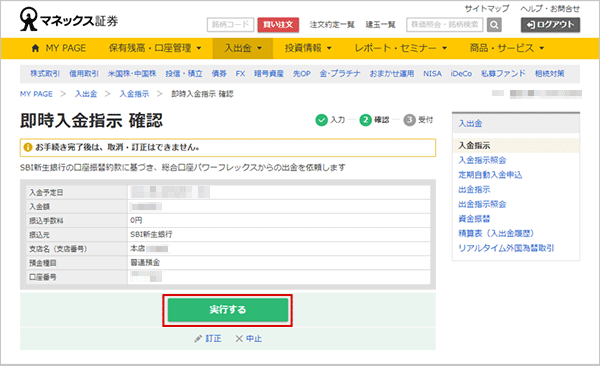The image size is (600, 366).
Task: Open 出金指示照会 in the sidebar
Action: point(482,204)
